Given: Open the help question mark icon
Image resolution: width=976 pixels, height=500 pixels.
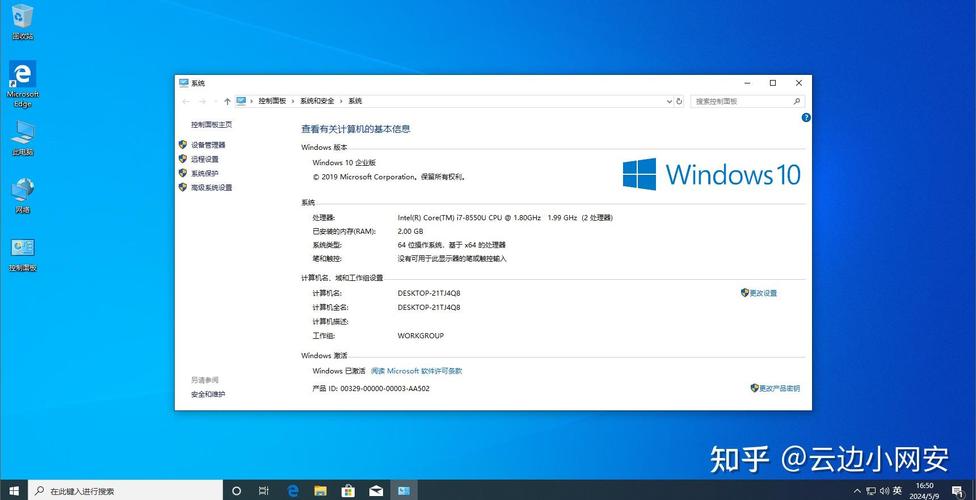Looking at the screenshot, I should (806, 117).
